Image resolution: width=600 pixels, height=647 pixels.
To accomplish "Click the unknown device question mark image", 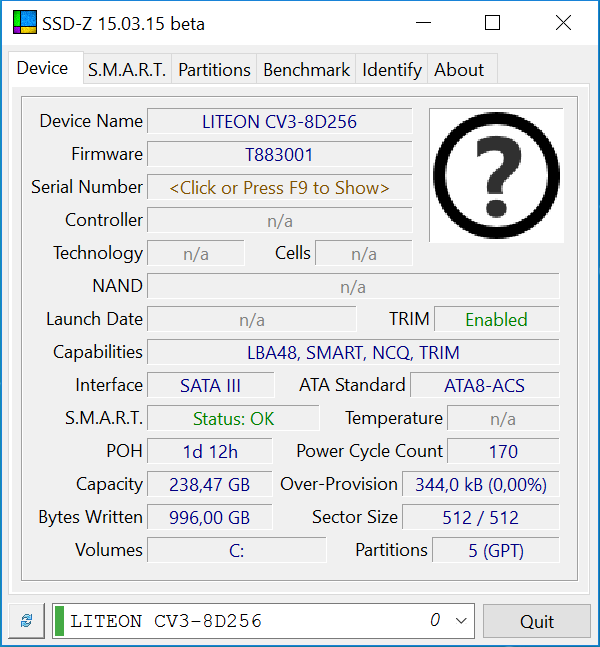I will coord(496,175).
